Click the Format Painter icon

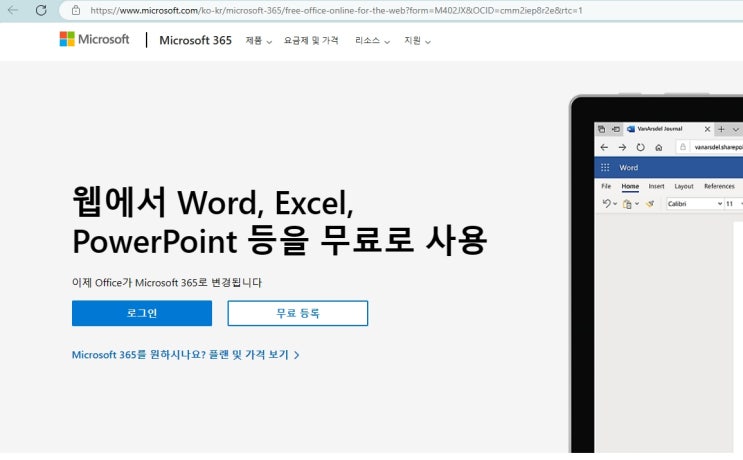650,204
